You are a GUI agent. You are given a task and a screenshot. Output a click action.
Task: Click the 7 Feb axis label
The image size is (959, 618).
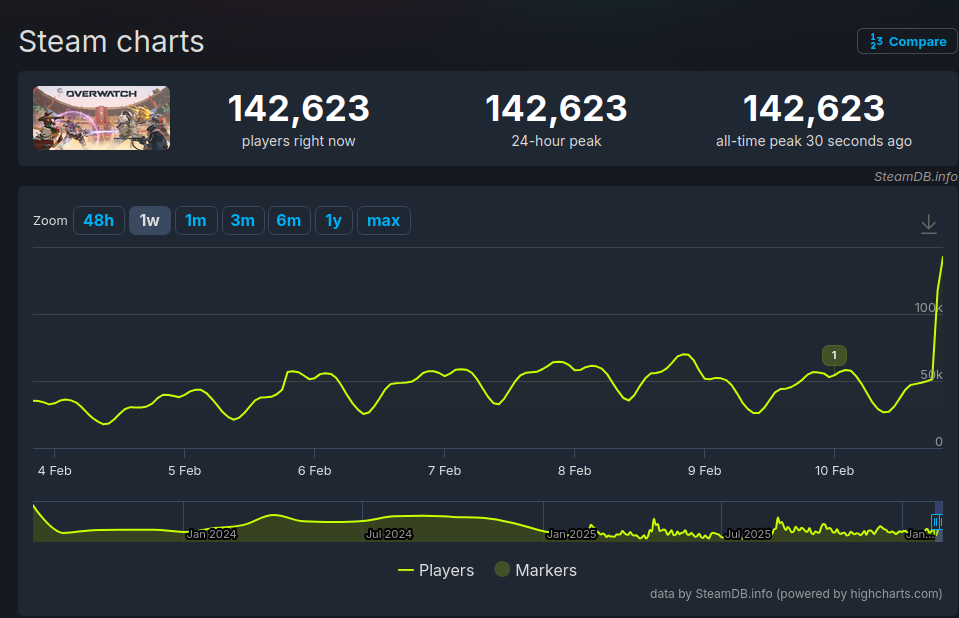click(x=445, y=471)
